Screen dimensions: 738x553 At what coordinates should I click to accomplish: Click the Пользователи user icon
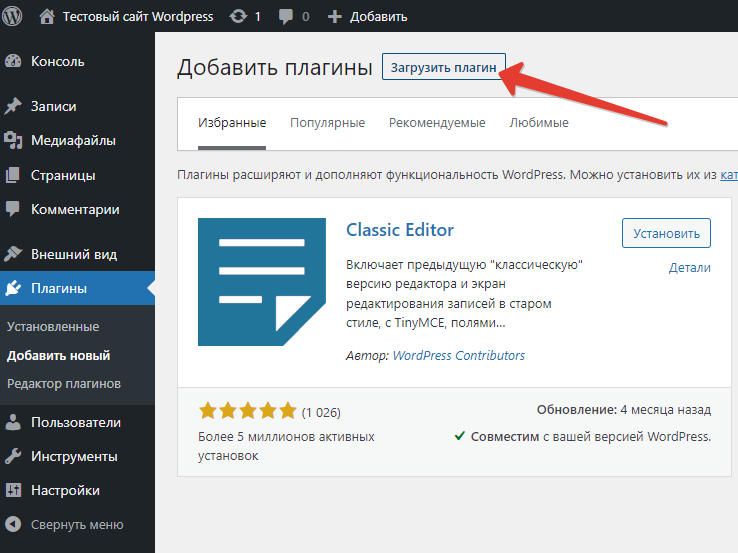tap(13, 422)
